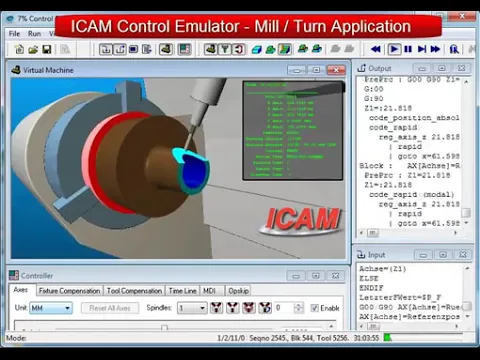Click the cyan stock block toolbar icon
Image resolution: width=480 pixels, height=360 pixels.
point(257,50)
